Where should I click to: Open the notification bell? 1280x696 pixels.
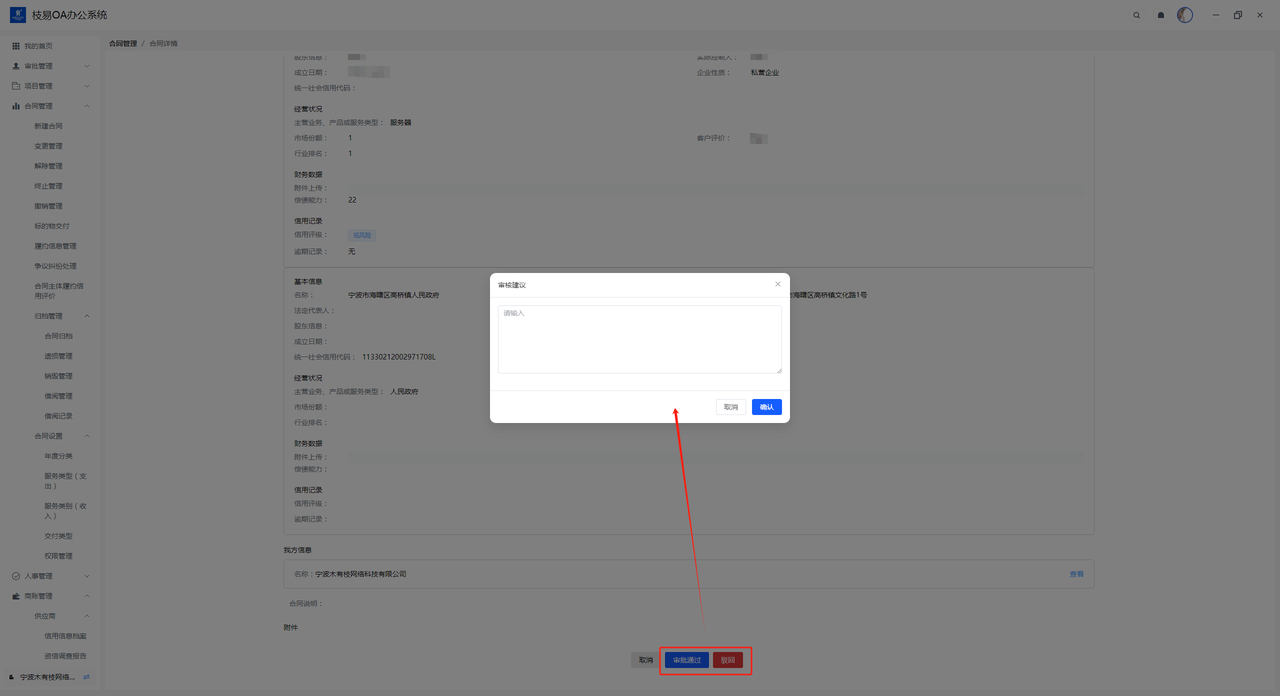point(1161,15)
